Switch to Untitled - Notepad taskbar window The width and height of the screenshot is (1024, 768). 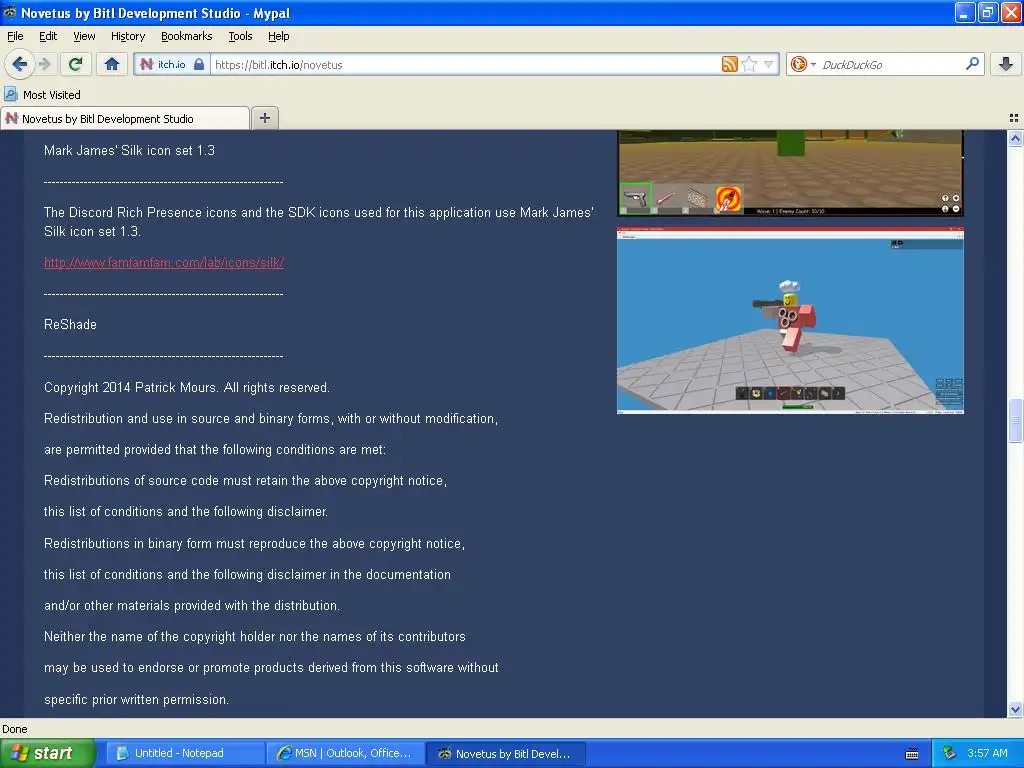[185, 753]
